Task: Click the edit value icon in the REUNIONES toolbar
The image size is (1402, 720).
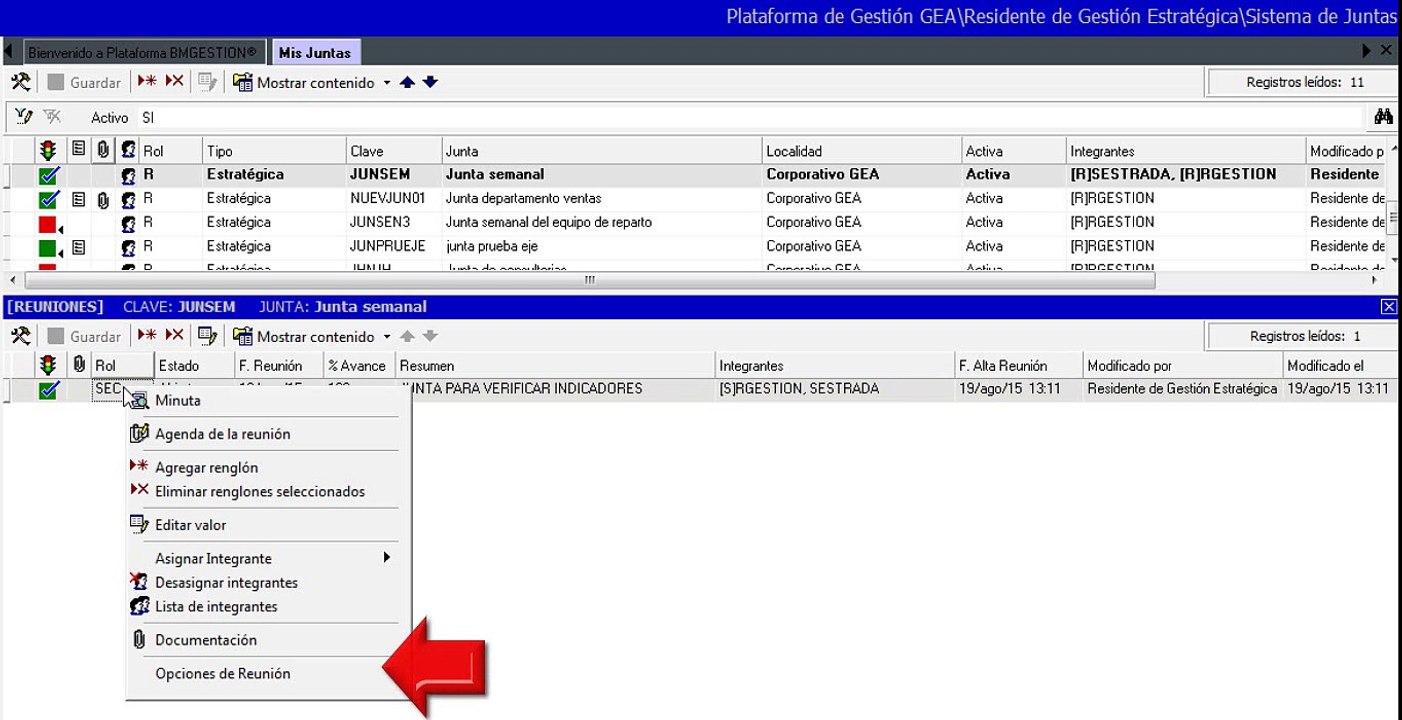Action: click(207, 336)
